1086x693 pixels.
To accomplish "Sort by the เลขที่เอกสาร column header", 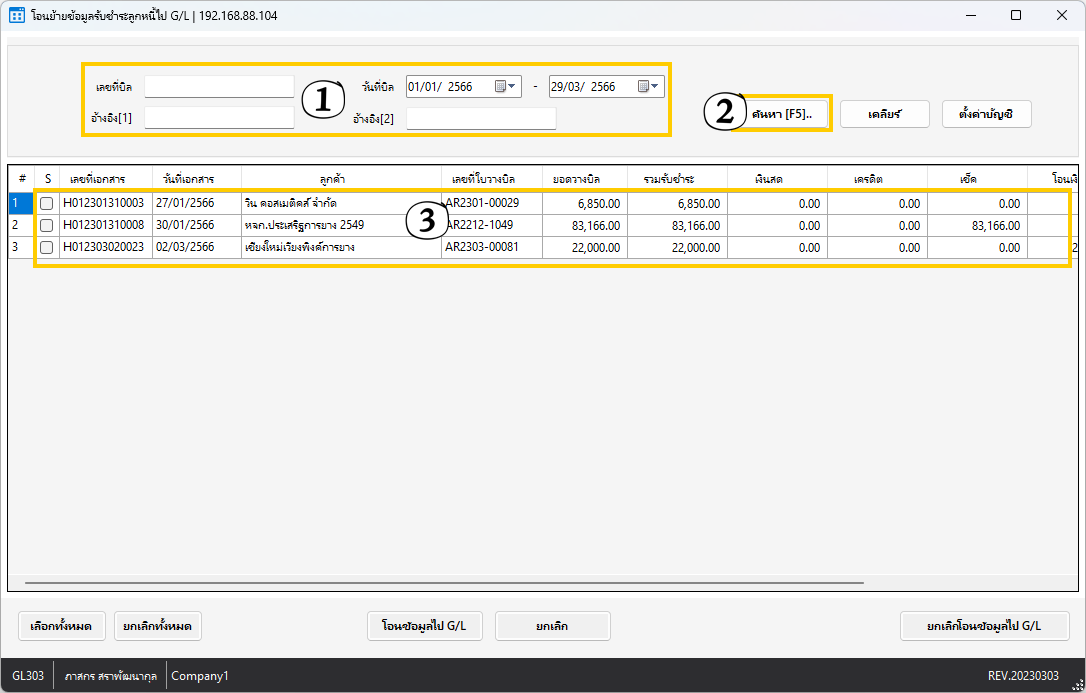I will tap(105, 179).
